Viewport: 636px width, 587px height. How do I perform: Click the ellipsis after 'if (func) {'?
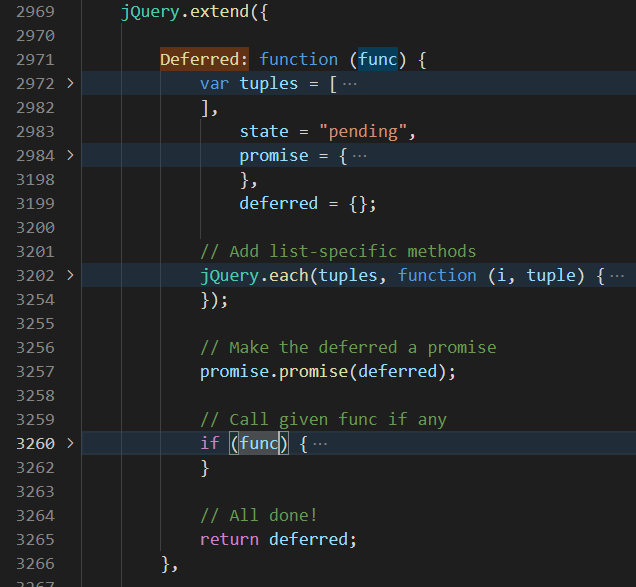[320, 443]
